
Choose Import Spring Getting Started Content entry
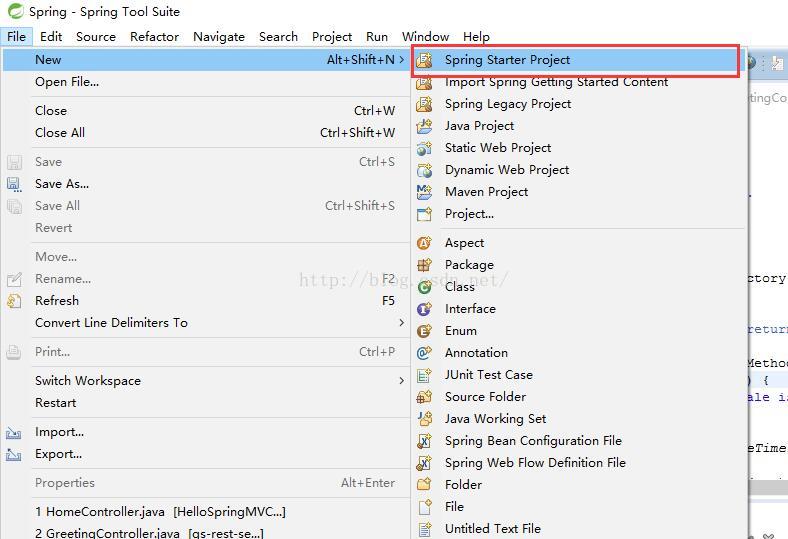(x=579, y=82)
